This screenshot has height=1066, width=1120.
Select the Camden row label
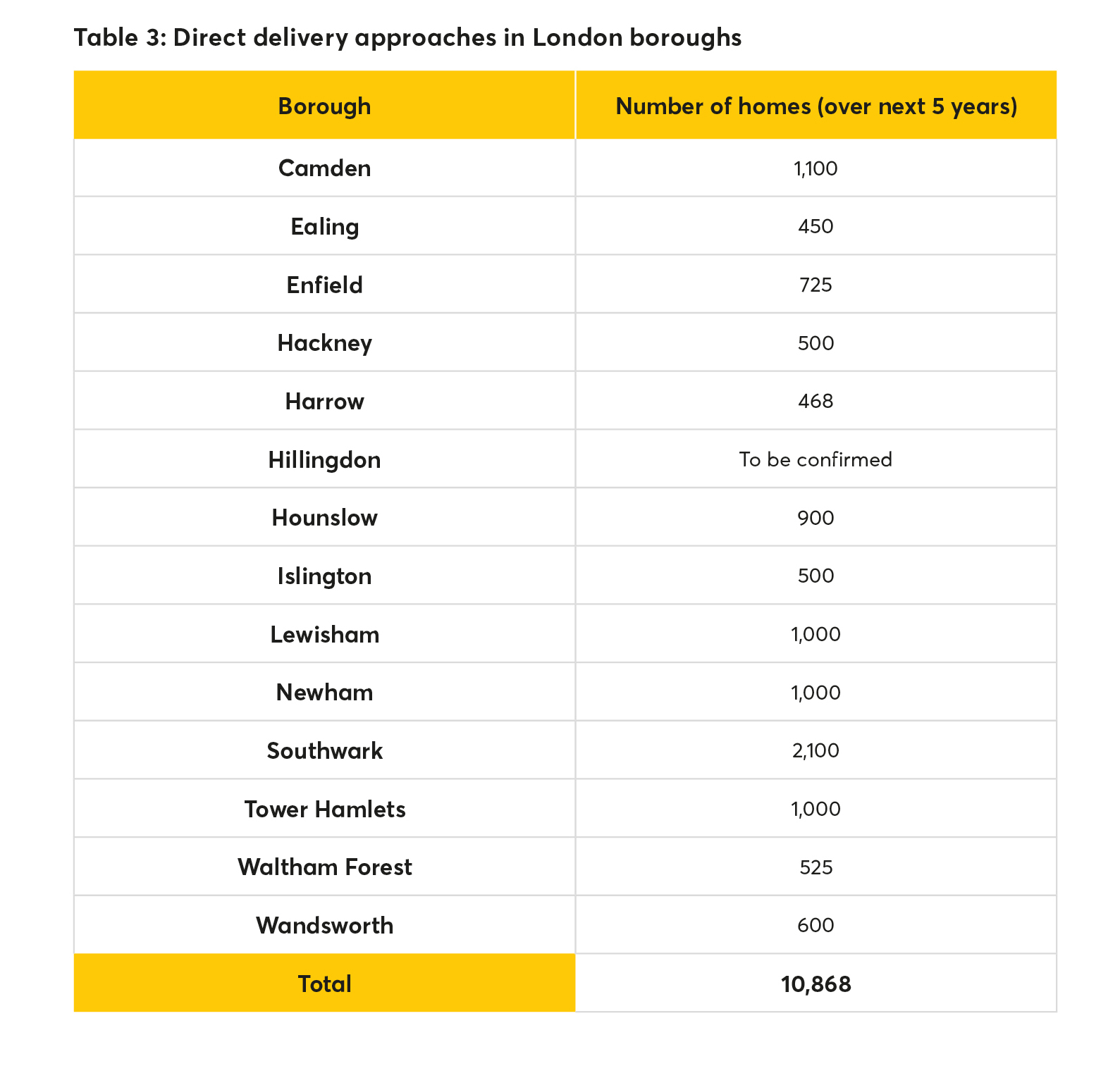324,168
